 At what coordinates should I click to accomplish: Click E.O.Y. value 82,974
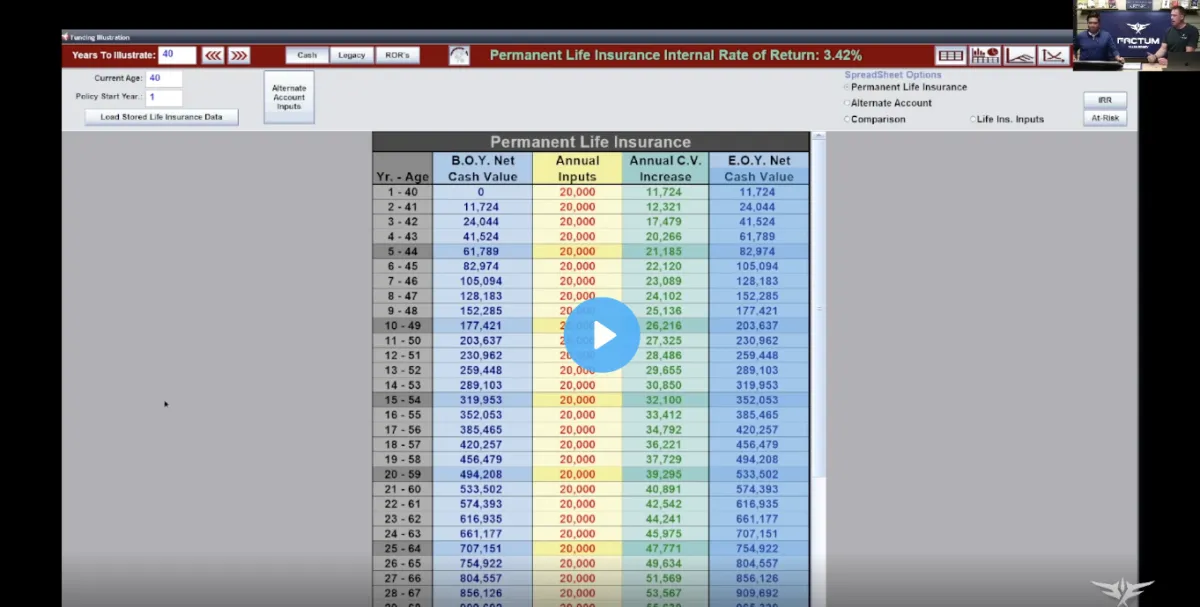click(x=758, y=251)
